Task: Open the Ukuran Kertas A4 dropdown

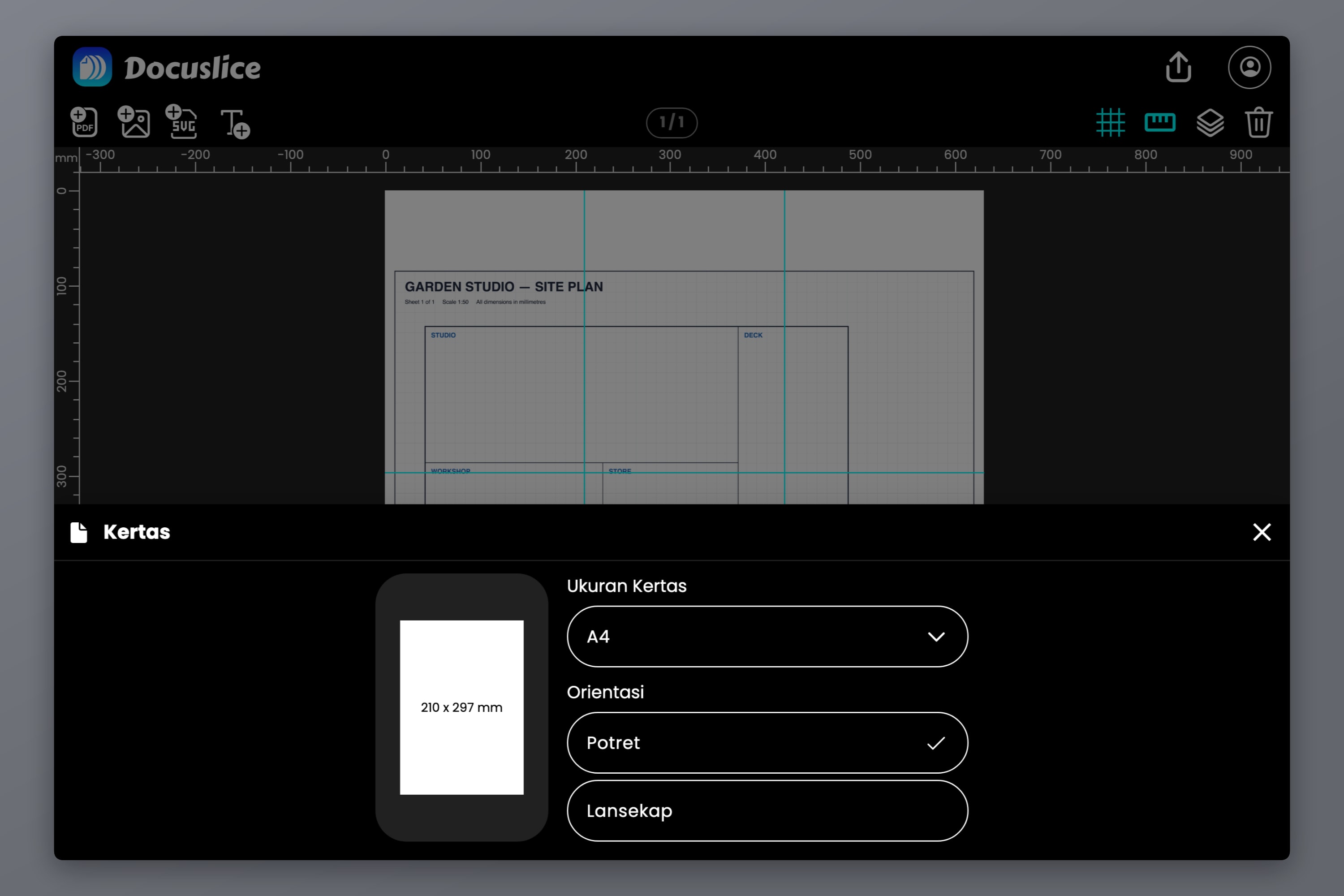Action: pos(767,636)
